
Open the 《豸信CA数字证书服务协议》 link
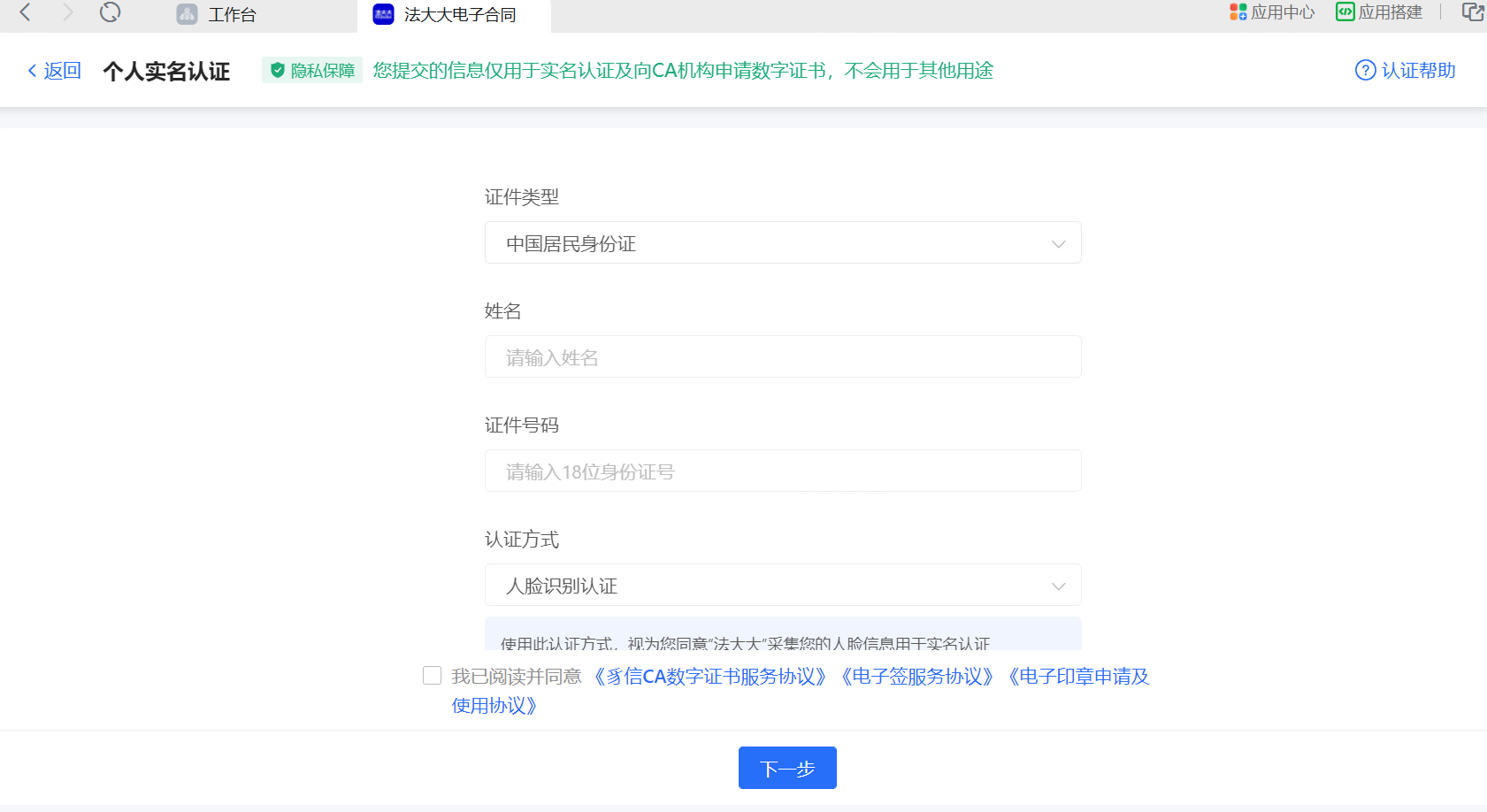(x=710, y=677)
